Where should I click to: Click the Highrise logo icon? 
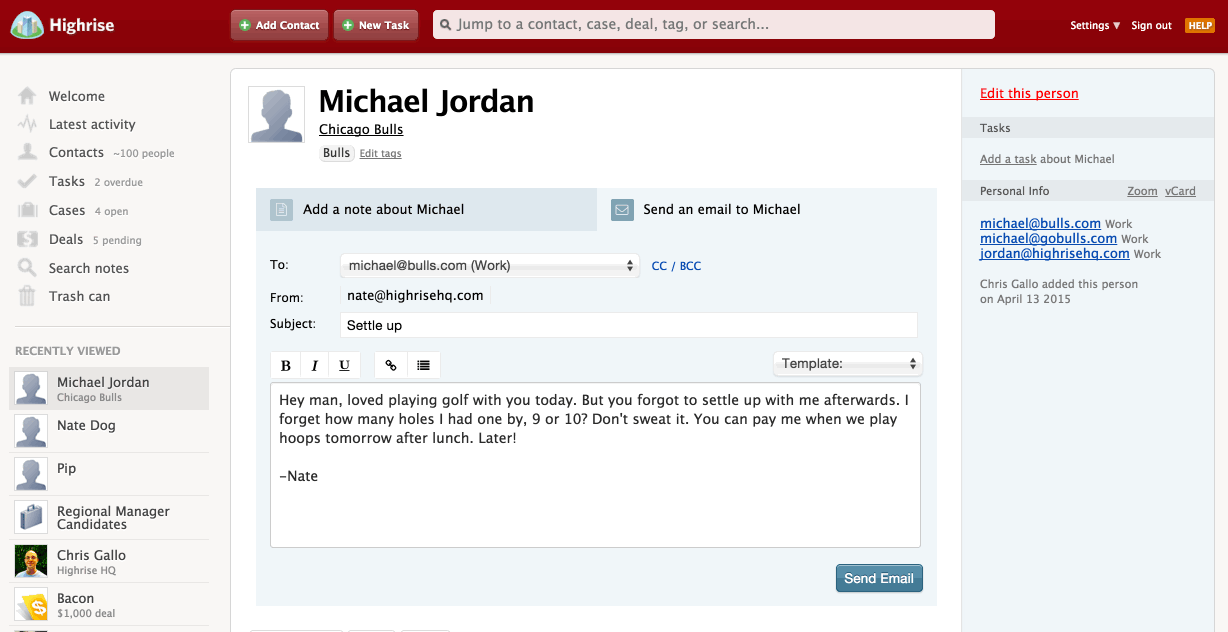(27, 26)
